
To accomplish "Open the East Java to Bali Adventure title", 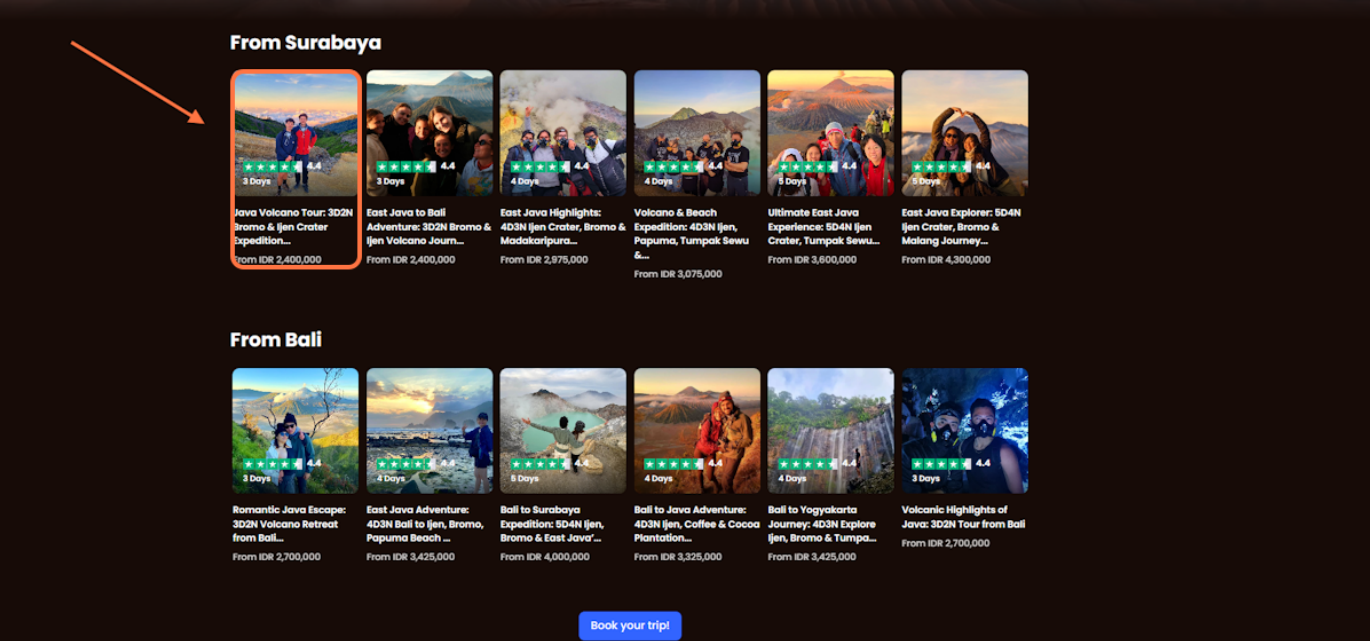I will coord(429,226).
